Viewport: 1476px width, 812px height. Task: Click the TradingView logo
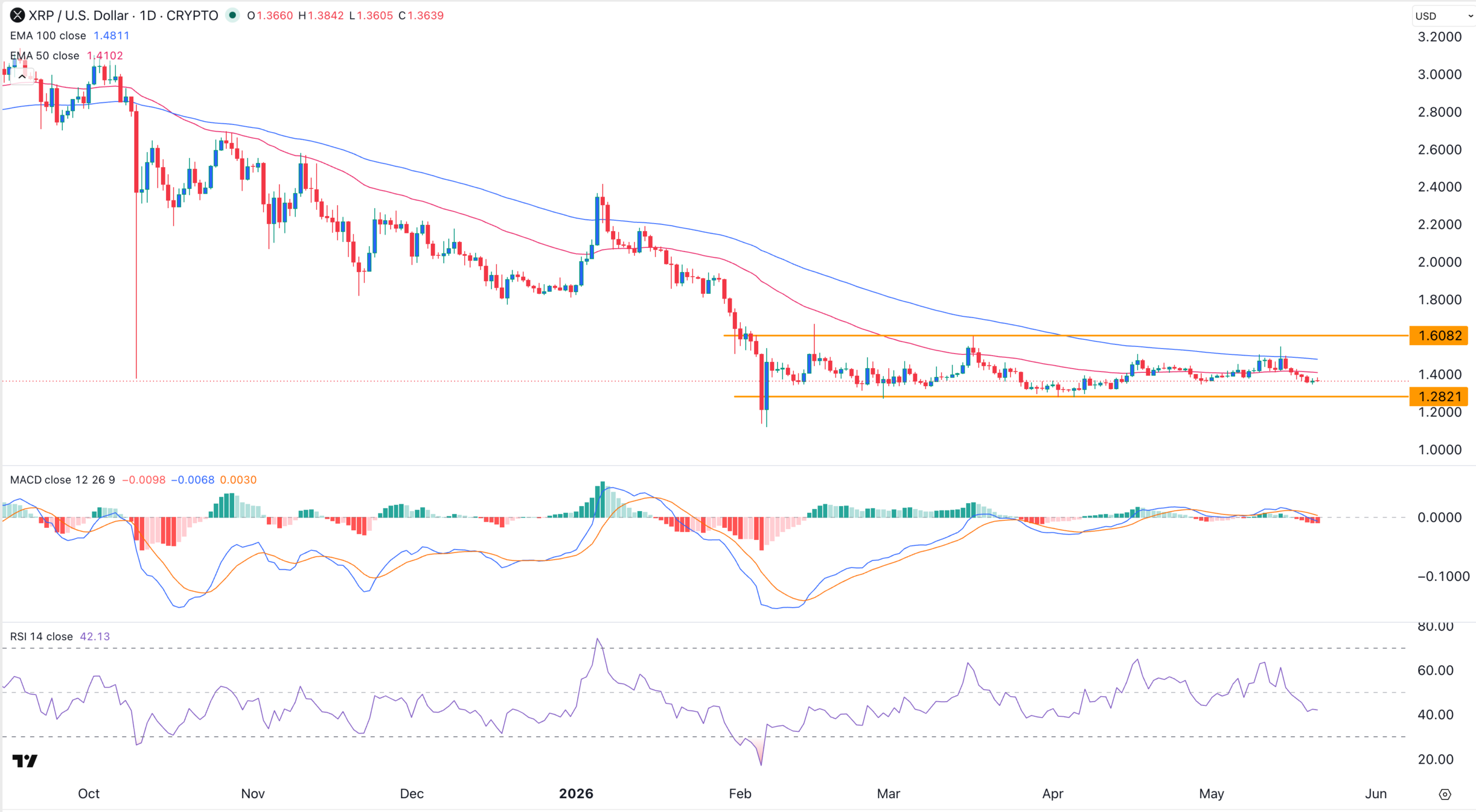coord(25,761)
